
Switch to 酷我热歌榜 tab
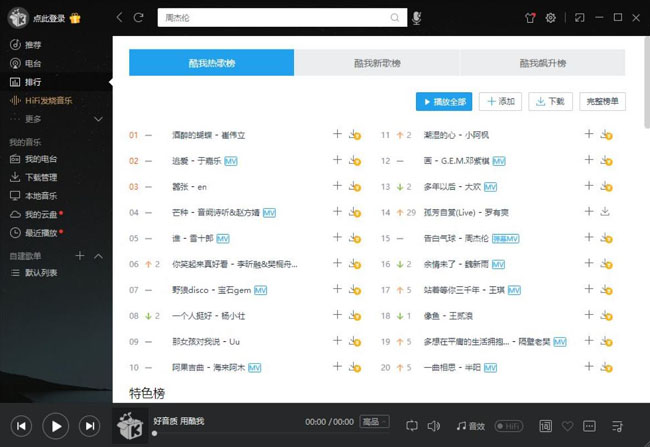pyautogui.click(x=211, y=63)
